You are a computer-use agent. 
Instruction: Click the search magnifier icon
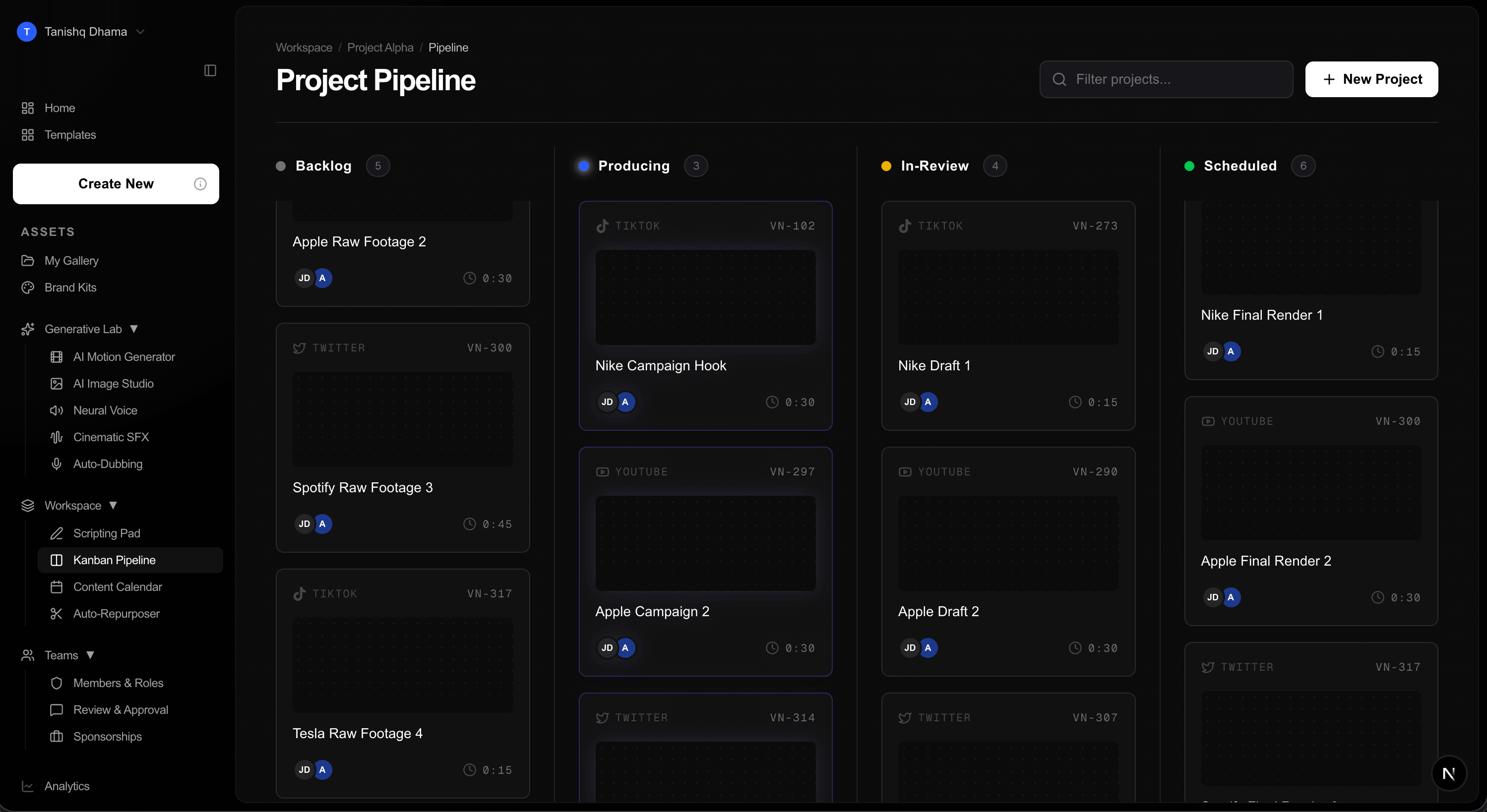pos(1059,79)
